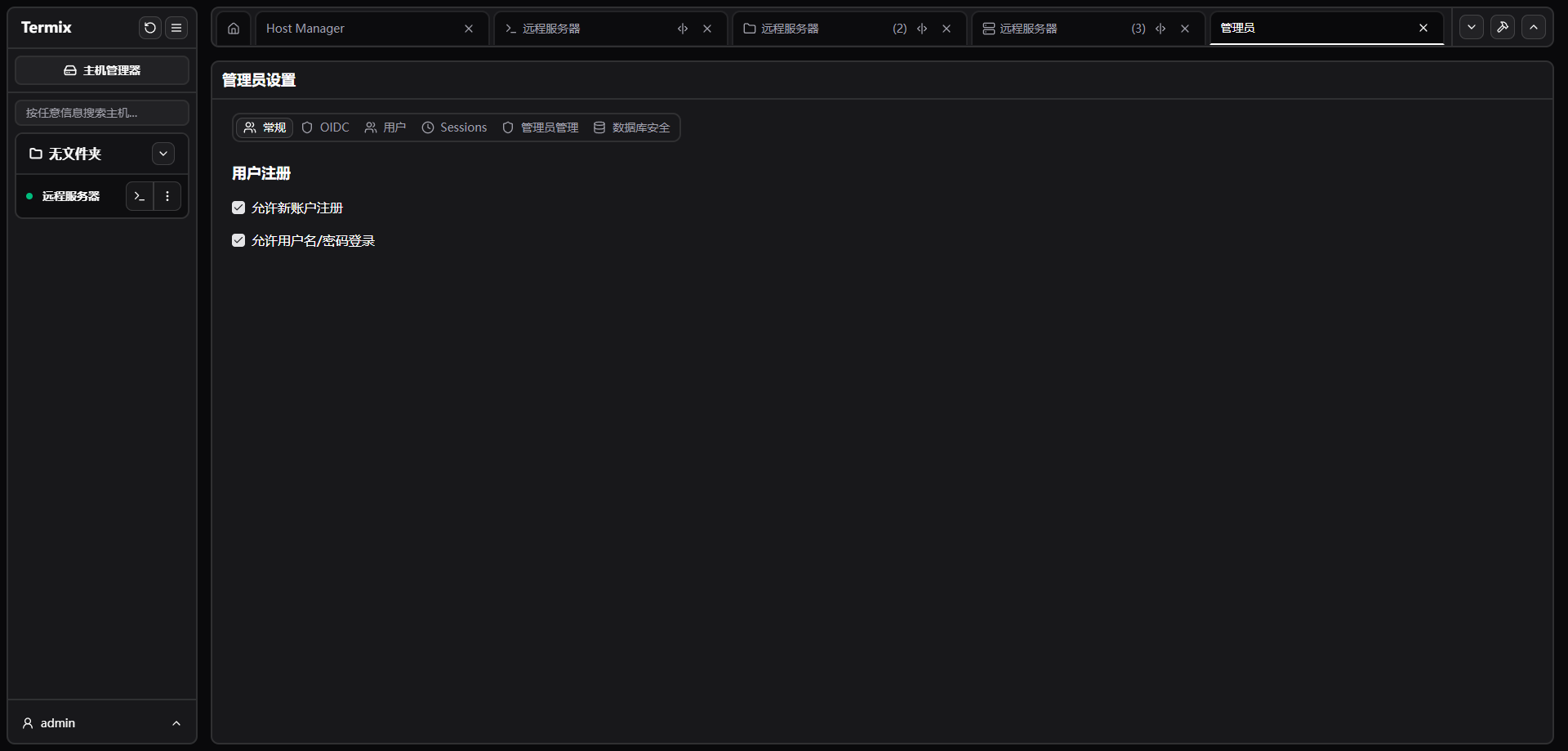
Task: Open terminal for 远程服务器 in sidebar
Action: pyautogui.click(x=140, y=196)
